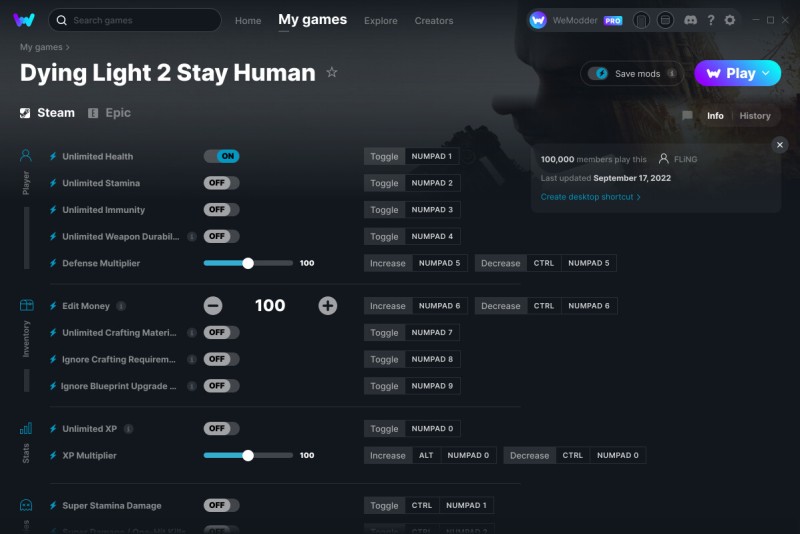Enable Ignore Blueprint Upgrade toggle

(221, 386)
